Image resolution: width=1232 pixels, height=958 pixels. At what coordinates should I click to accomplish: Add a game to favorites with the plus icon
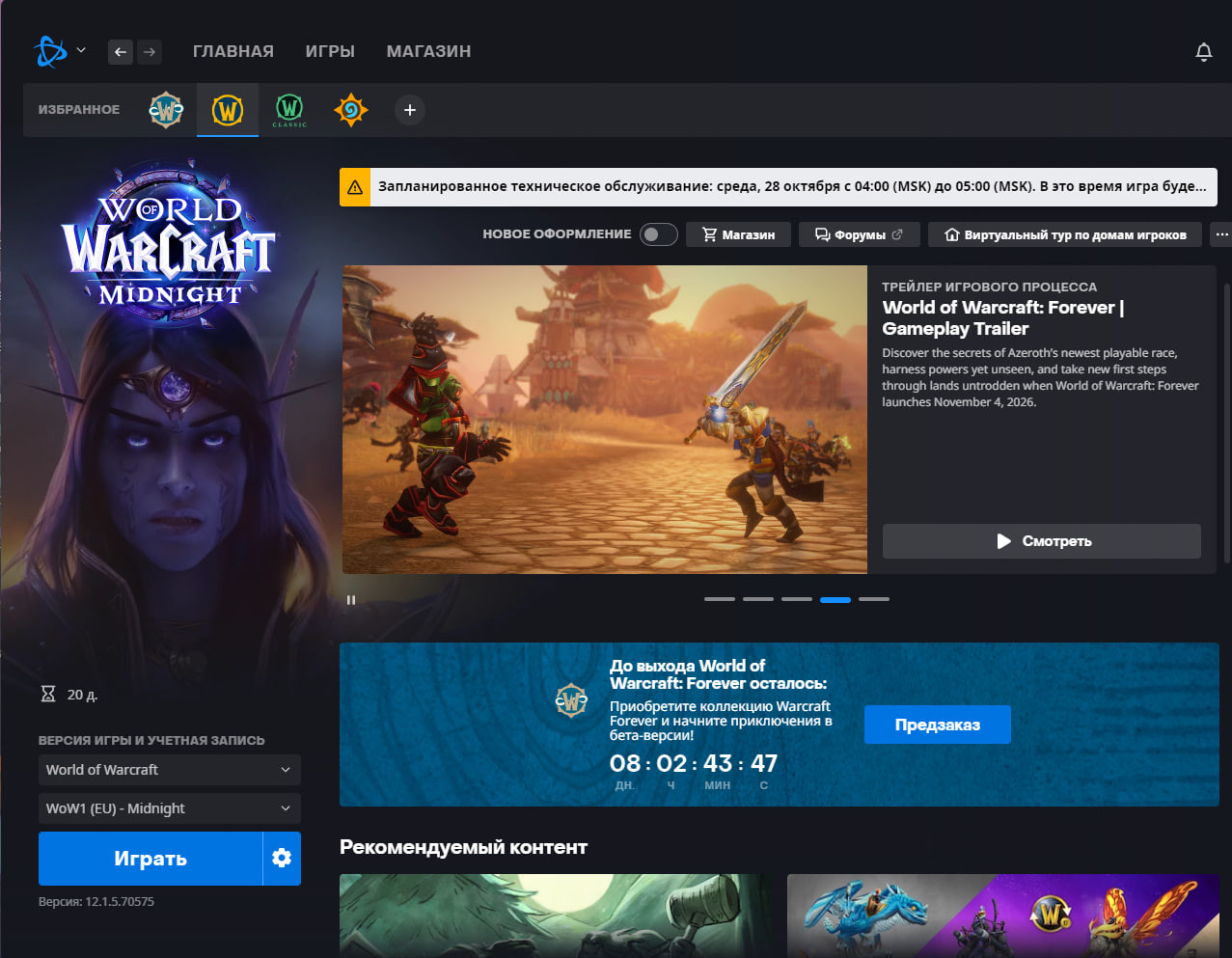410,110
